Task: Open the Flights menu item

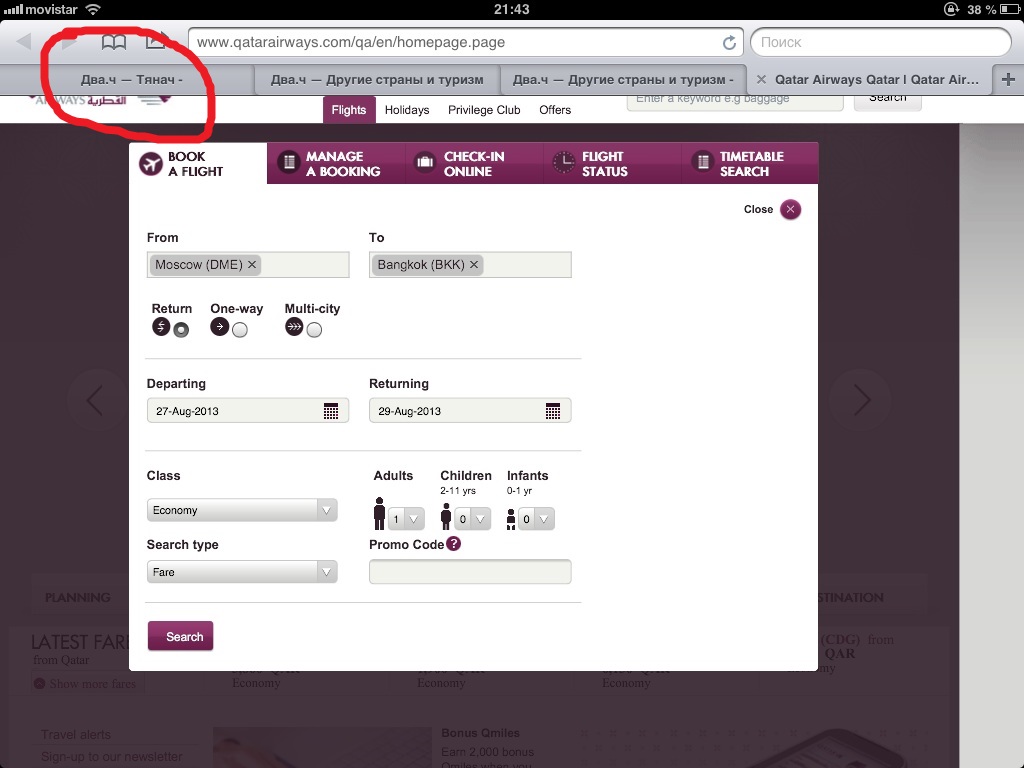Action: coord(349,110)
